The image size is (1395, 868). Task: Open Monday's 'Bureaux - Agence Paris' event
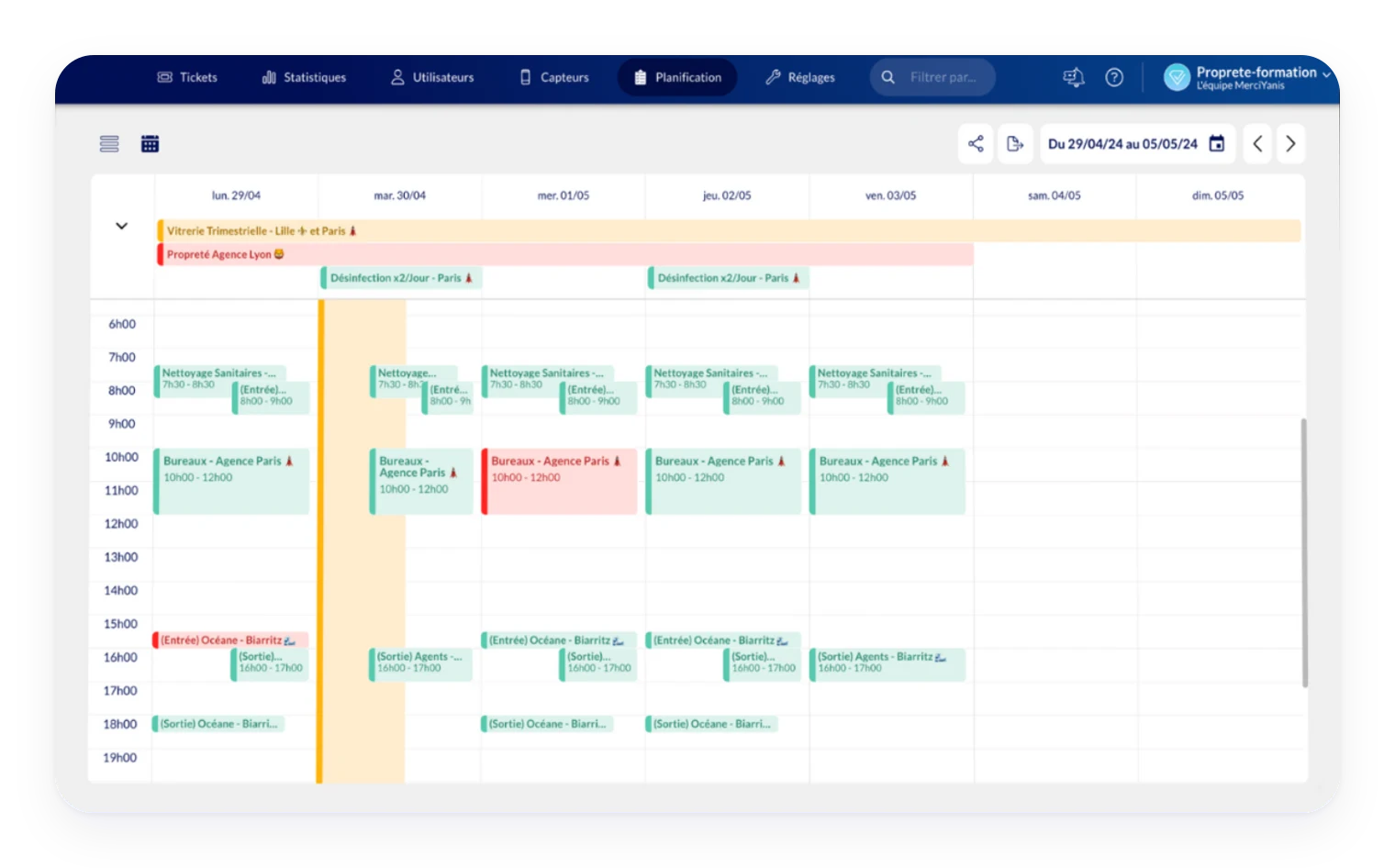(x=231, y=481)
